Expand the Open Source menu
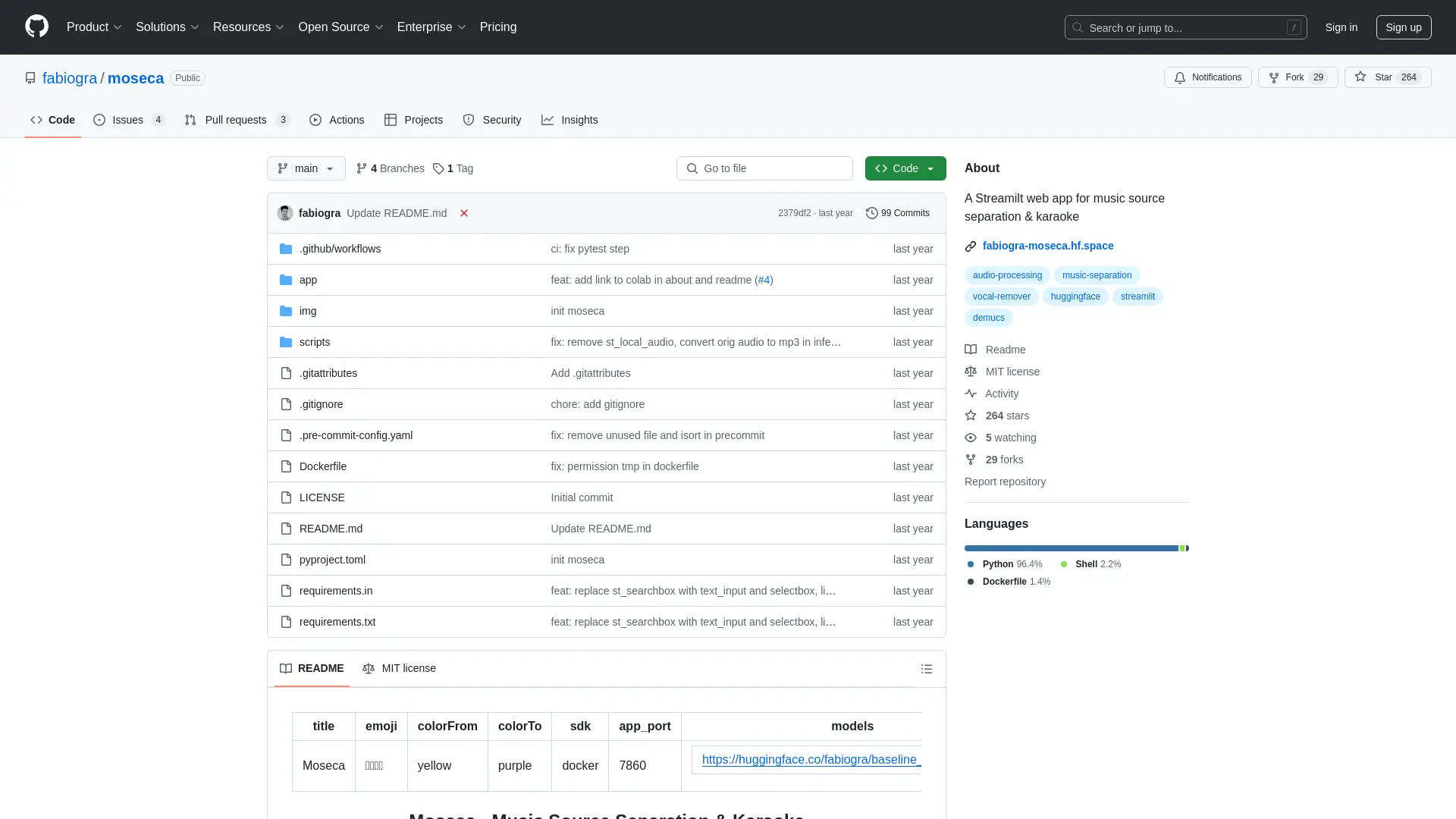The height and width of the screenshot is (819, 1456). coord(340,27)
